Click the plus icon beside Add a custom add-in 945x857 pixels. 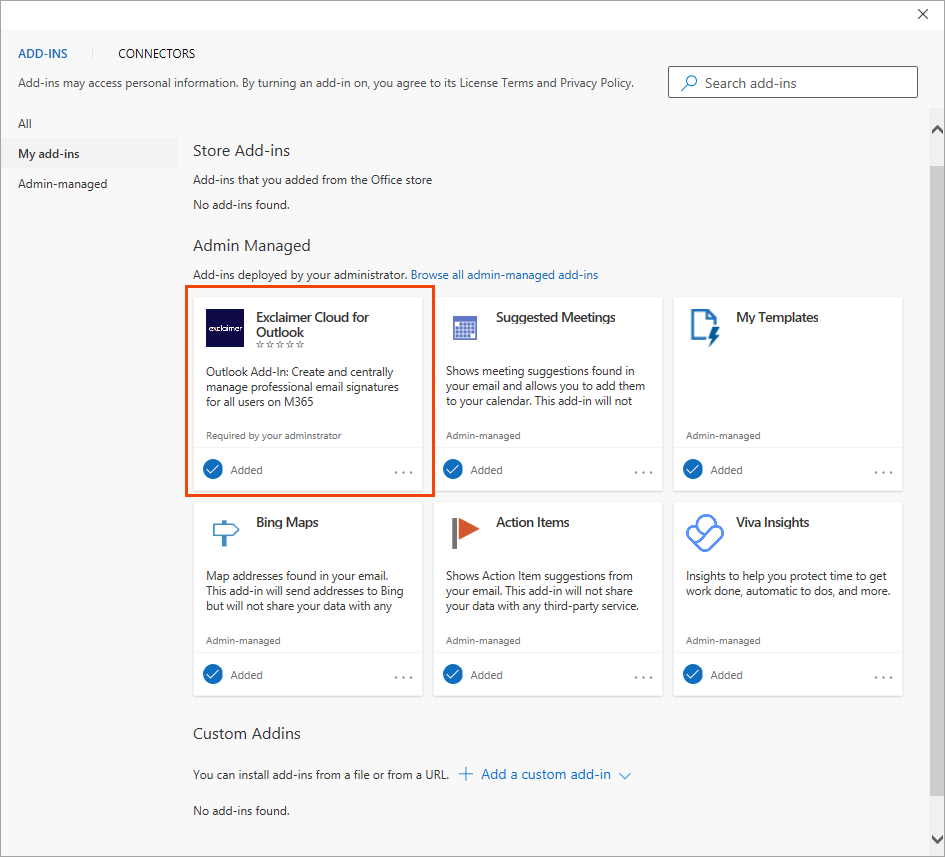tap(466, 774)
